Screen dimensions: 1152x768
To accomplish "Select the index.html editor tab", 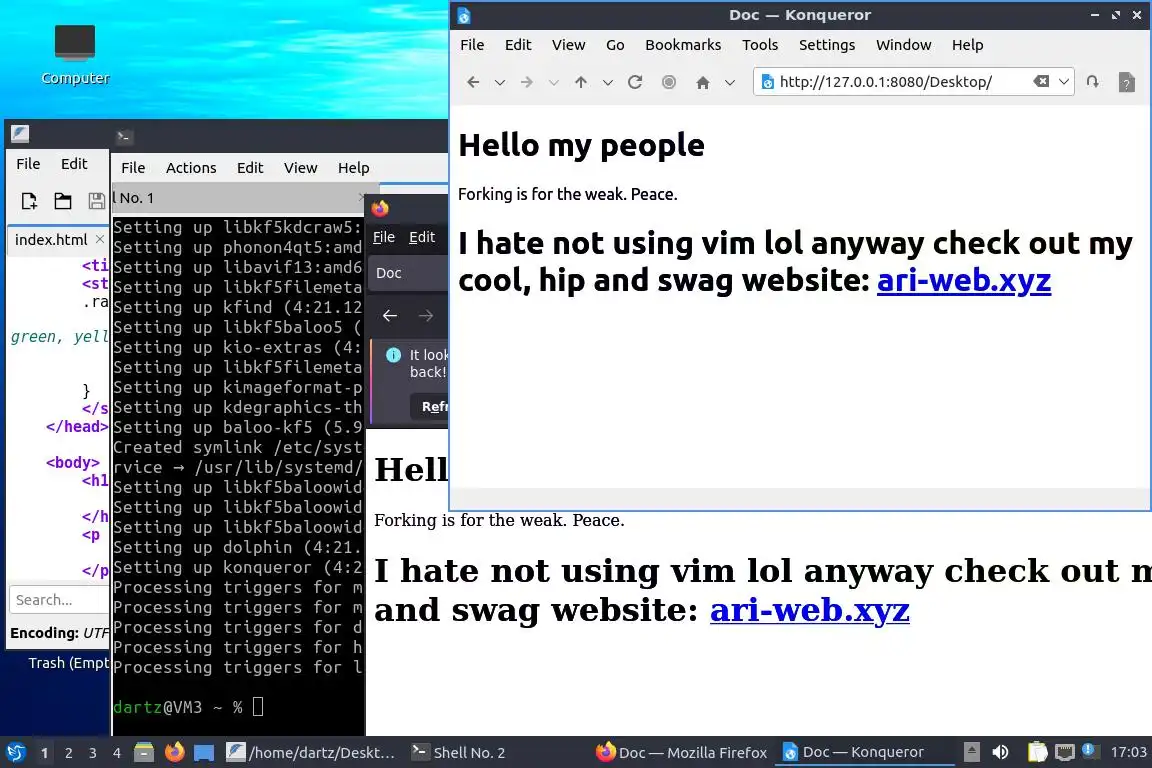I will pos(51,240).
